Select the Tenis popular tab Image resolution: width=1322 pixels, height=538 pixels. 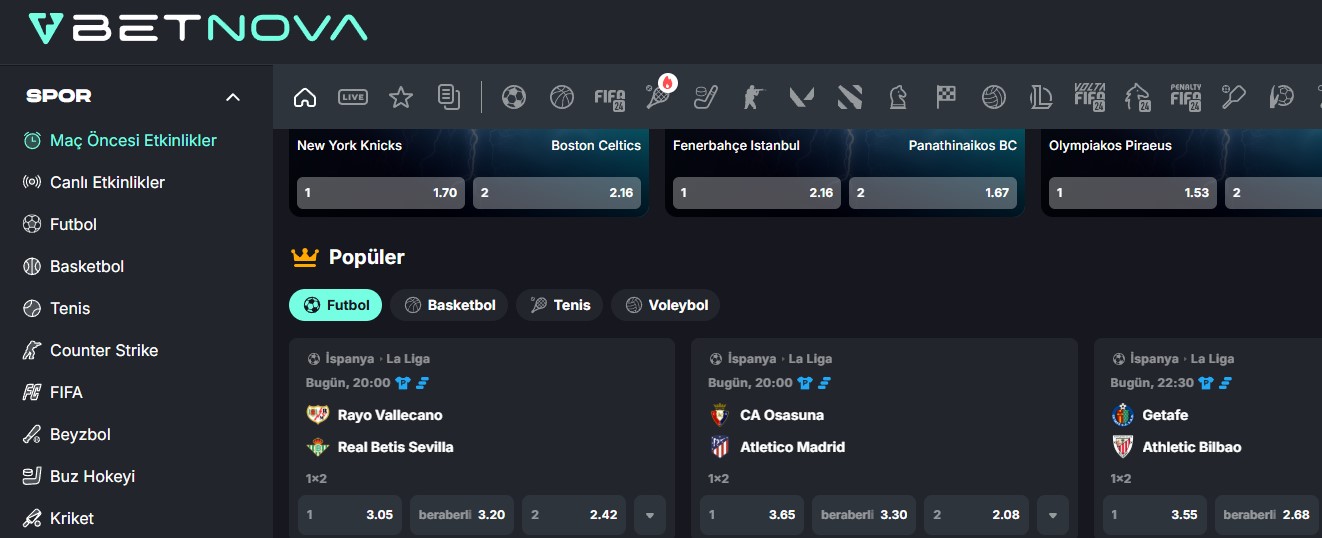point(559,305)
